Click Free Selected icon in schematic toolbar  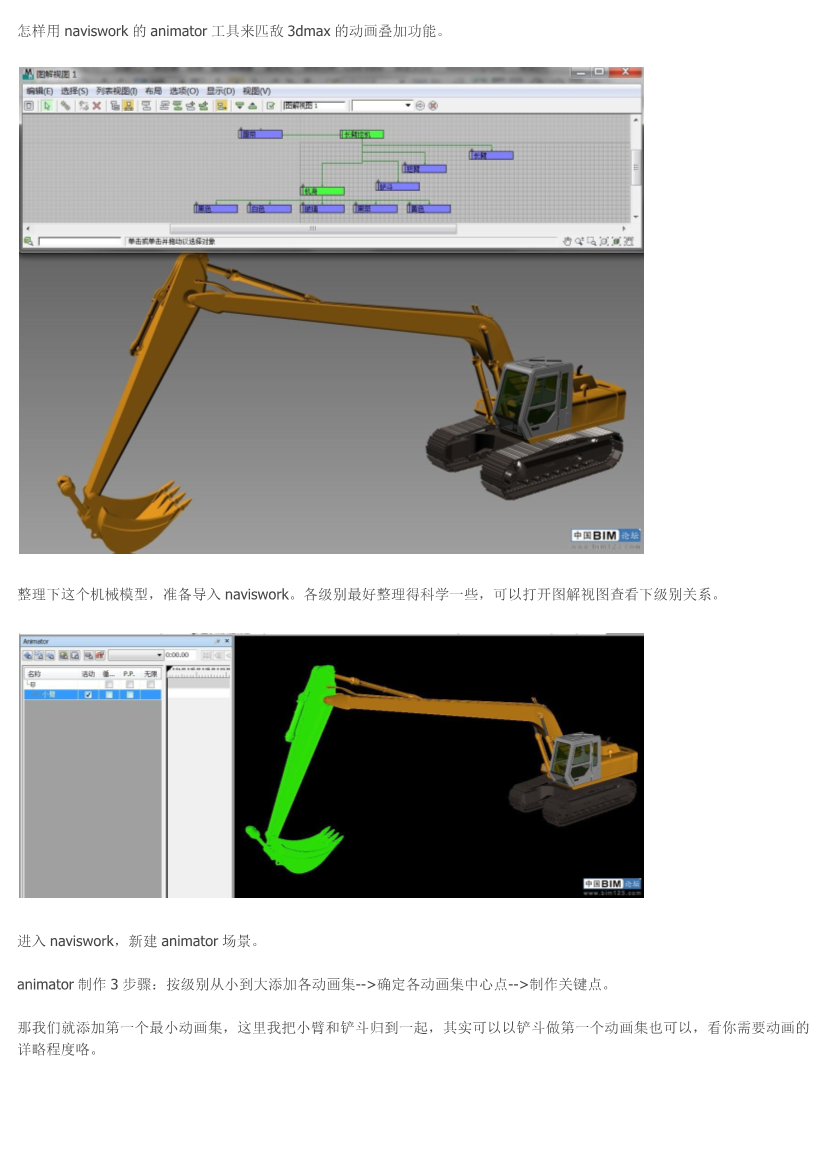[203, 105]
